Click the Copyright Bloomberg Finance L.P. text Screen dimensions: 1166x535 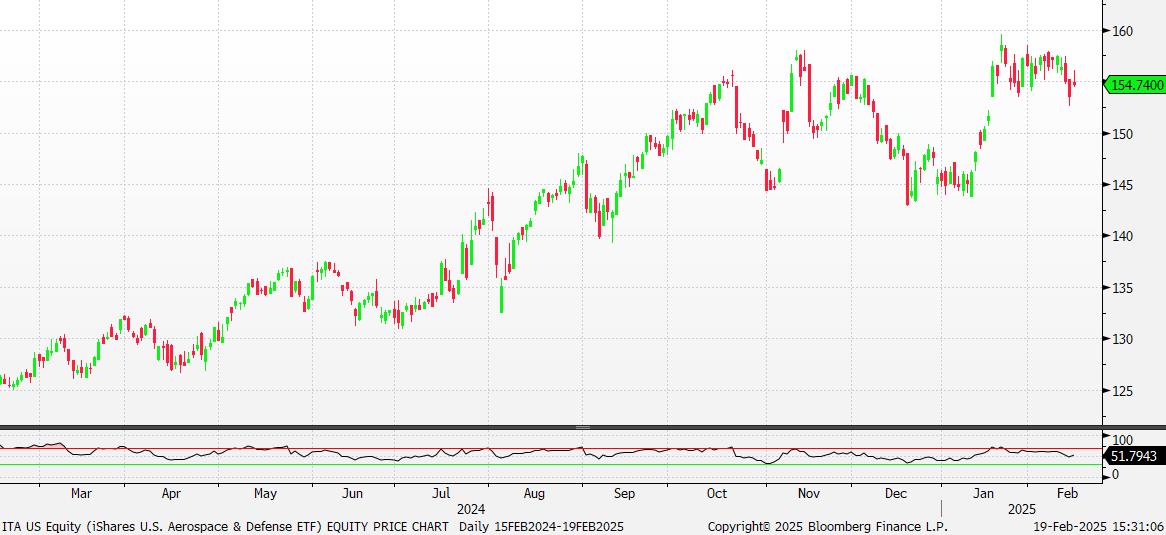click(x=828, y=526)
